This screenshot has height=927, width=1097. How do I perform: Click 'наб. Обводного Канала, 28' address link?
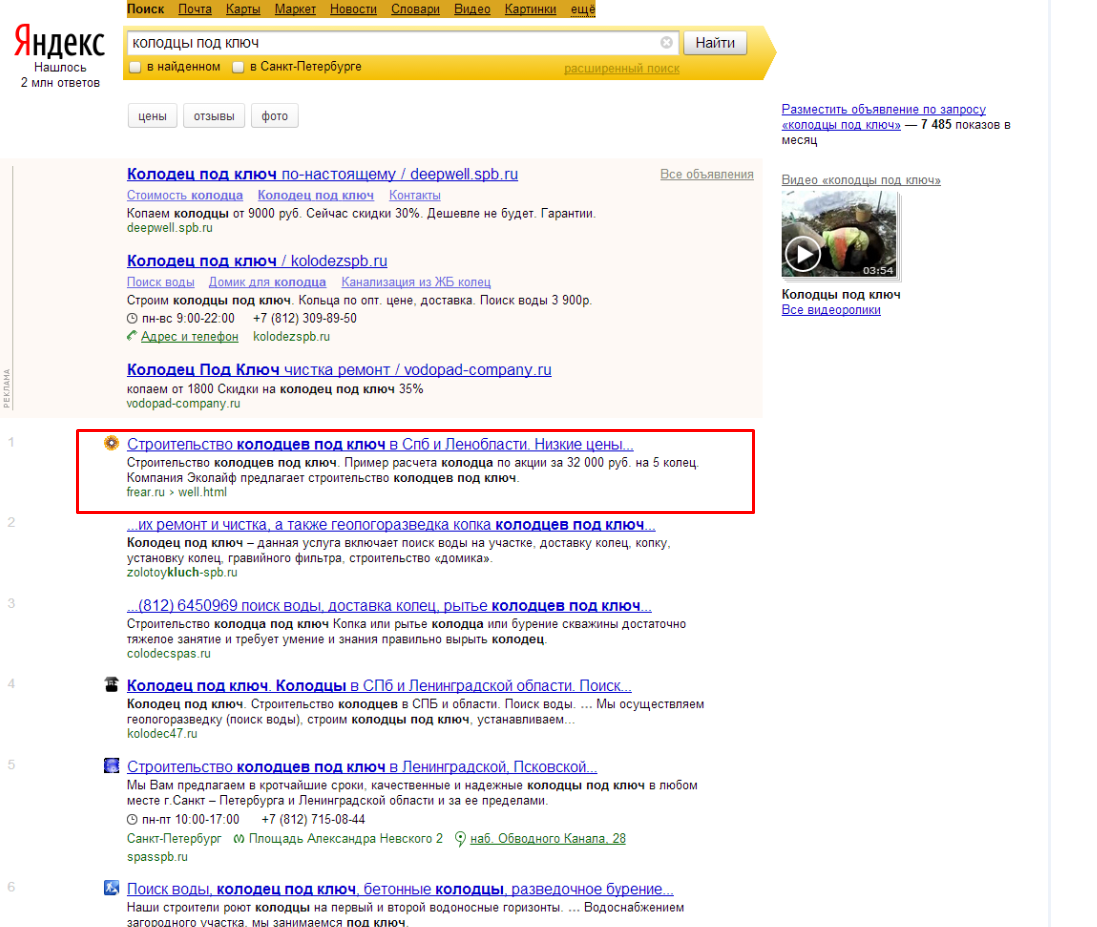click(x=548, y=839)
